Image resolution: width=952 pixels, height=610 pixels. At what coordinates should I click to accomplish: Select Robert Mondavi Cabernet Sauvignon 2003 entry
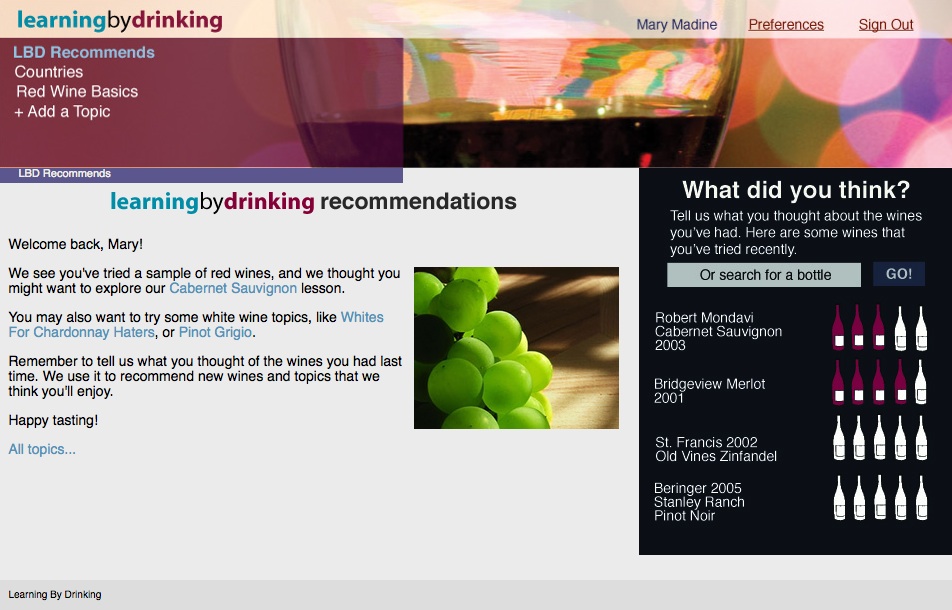718,331
